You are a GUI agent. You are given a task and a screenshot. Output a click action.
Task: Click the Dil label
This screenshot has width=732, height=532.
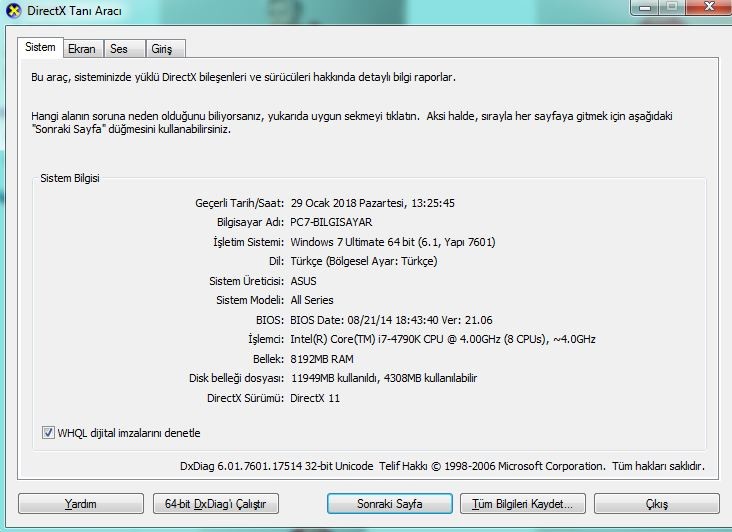[276, 261]
